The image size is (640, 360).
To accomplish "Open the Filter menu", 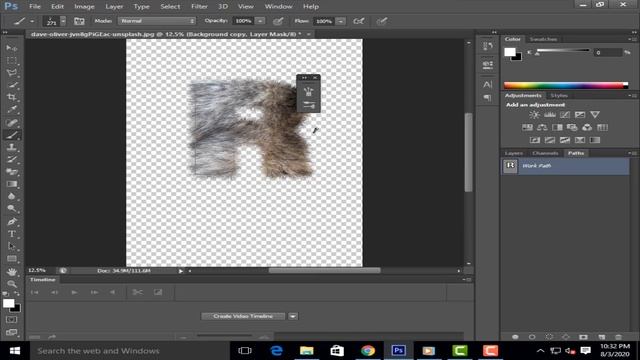I will [x=199, y=7].
